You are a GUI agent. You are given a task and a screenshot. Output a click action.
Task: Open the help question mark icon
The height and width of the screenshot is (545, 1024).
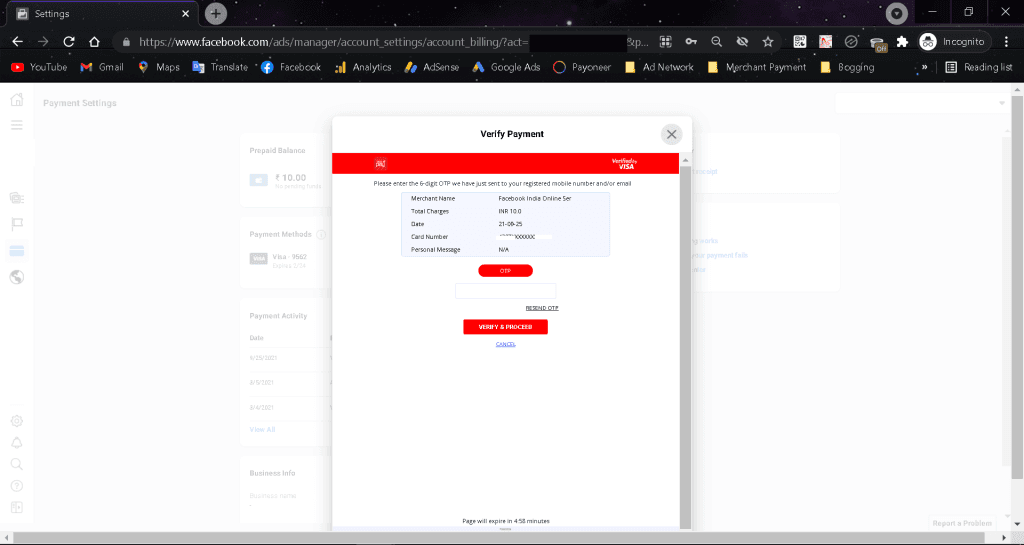coord(17,486)
